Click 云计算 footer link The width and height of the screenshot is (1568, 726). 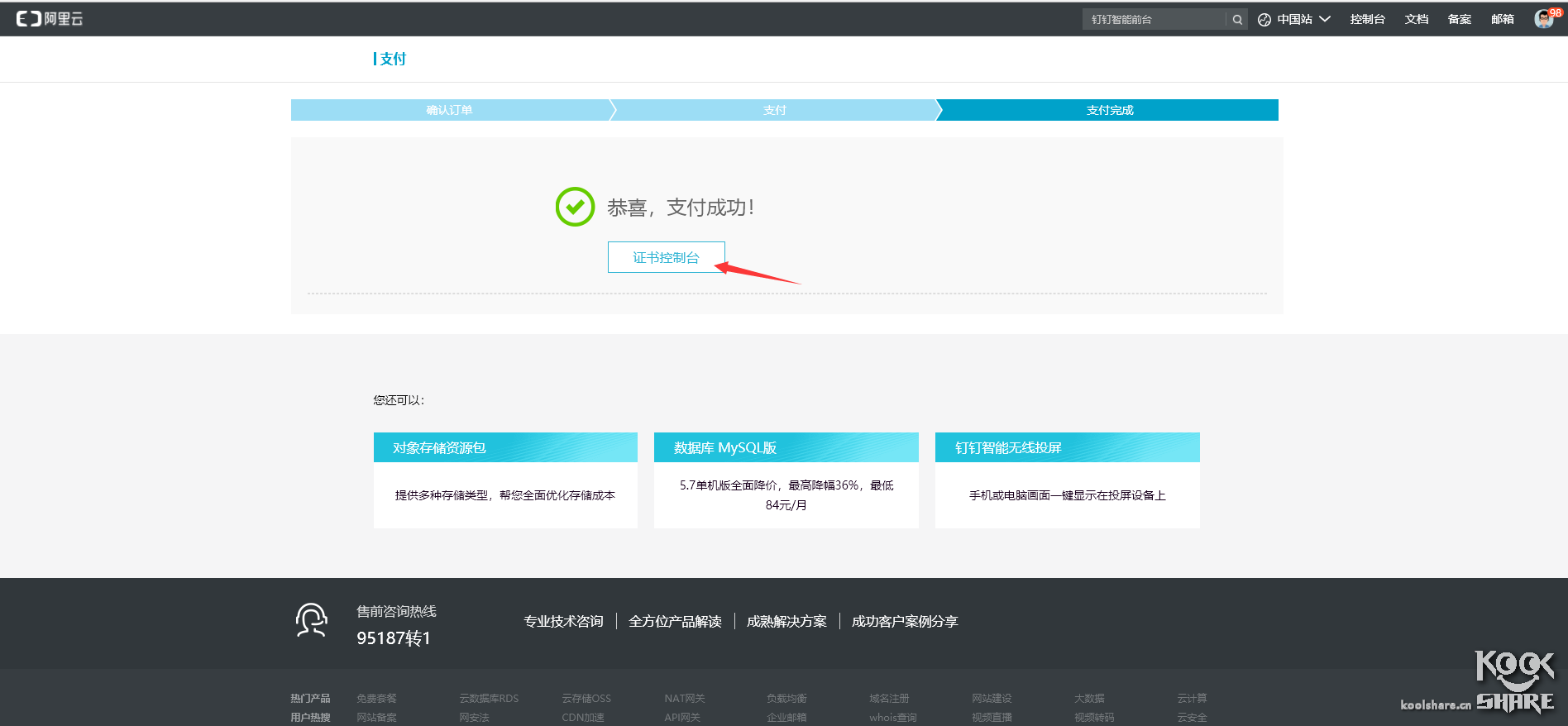pyautogui.click(x=1192, y=699)
